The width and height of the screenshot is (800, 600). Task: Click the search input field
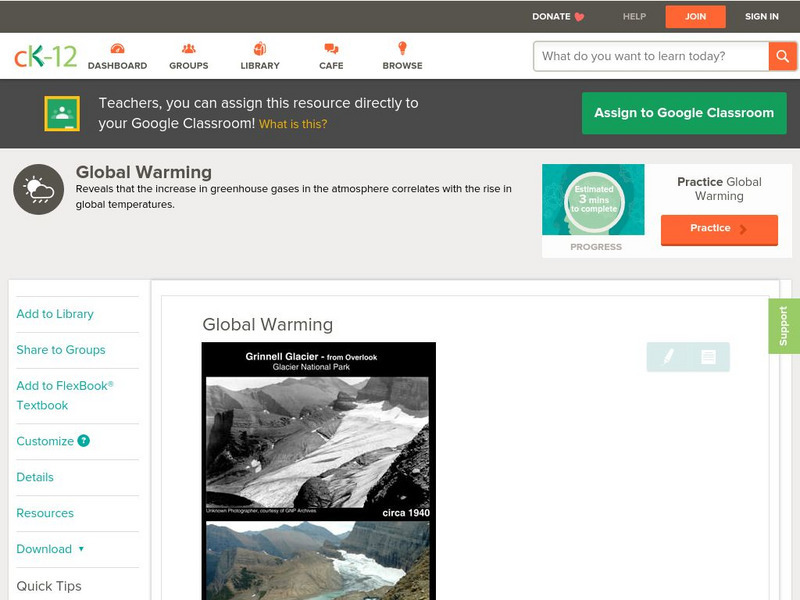651,56
